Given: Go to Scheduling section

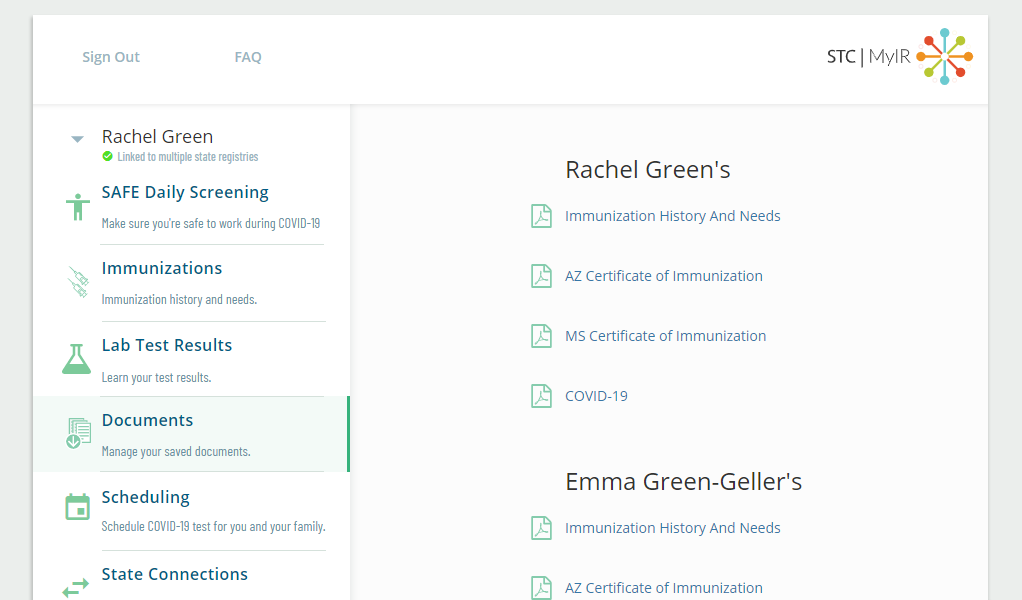Looking at the screenshot, I should click(146, 497).
